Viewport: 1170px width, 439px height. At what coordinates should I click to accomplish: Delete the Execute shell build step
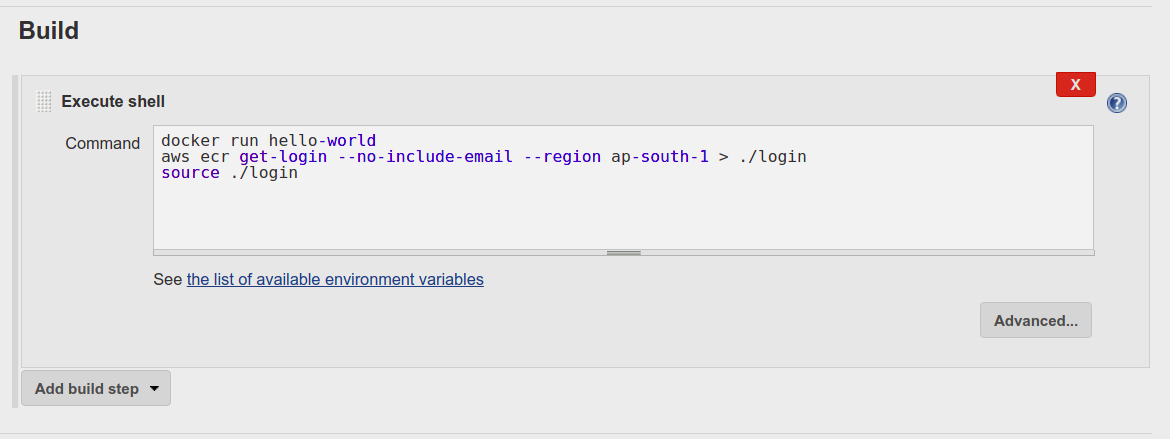click(1075, 85)
